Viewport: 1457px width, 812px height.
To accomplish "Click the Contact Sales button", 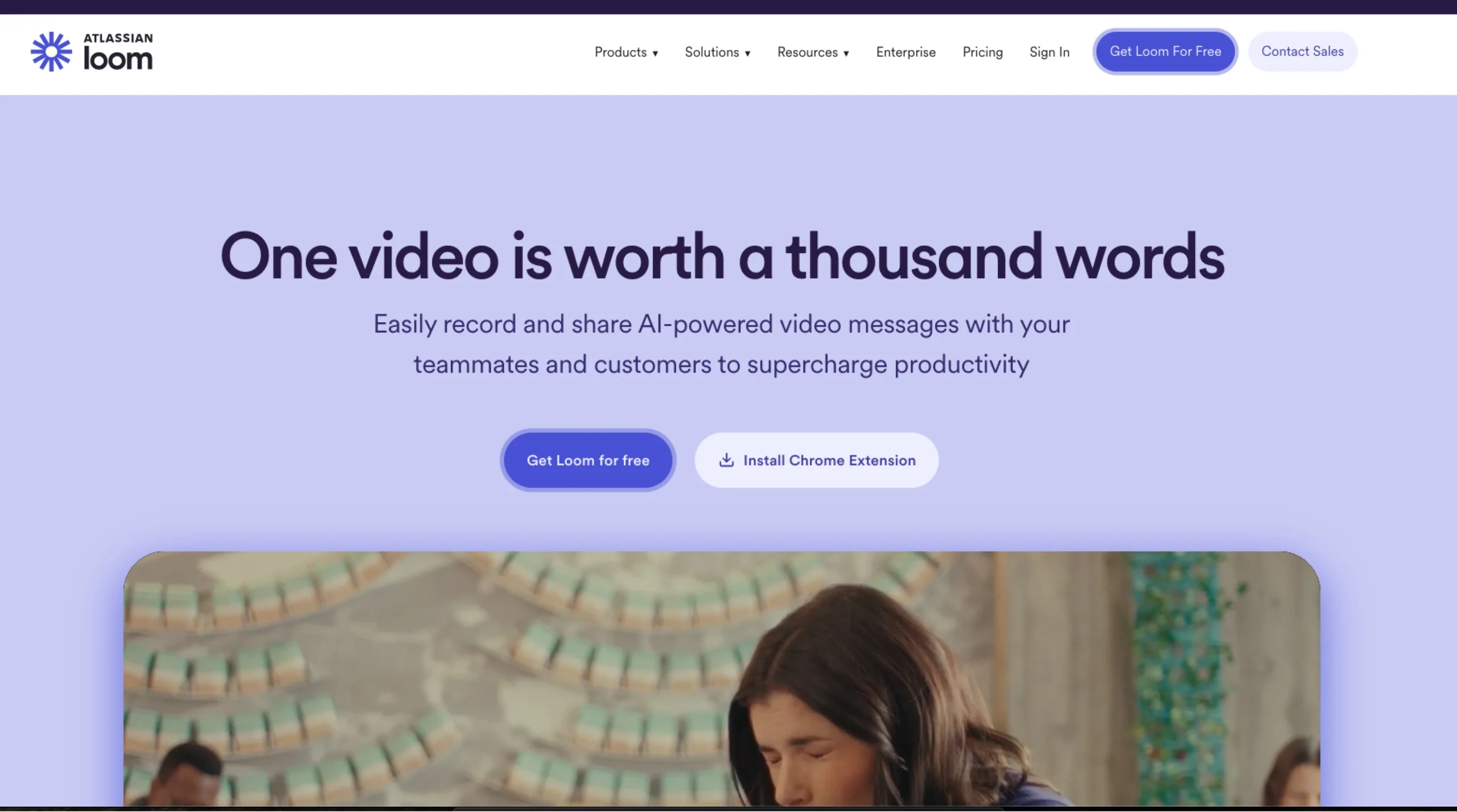I will pyautogui.click(x=1302, y=51).
